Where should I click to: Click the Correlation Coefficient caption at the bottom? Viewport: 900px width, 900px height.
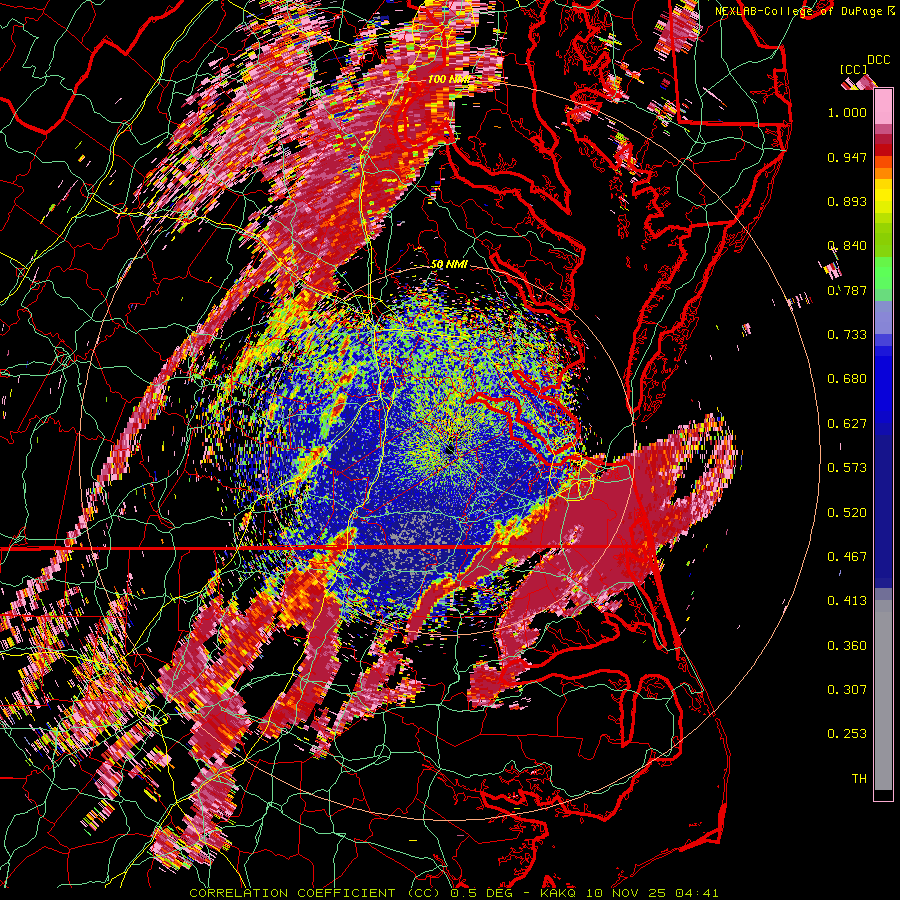click(x=453, y=893)
